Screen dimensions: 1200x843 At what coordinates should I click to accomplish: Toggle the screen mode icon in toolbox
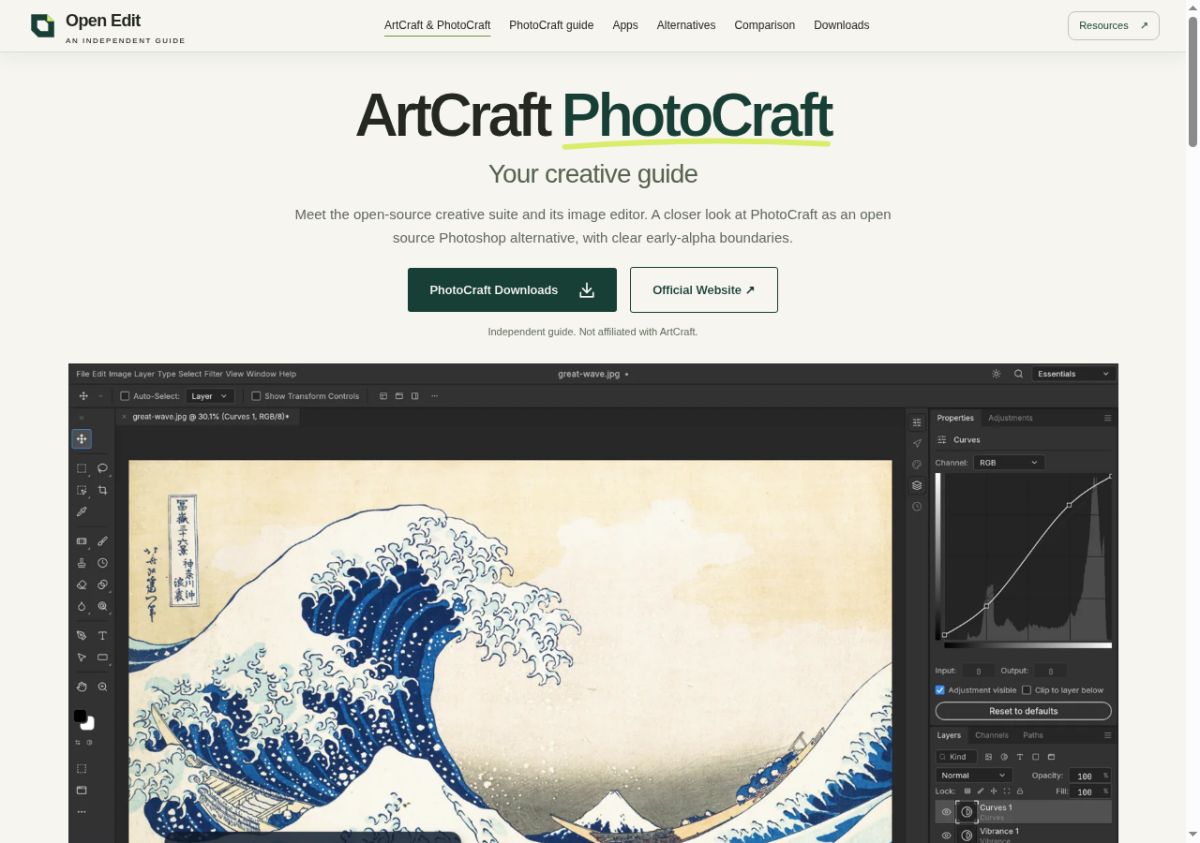click(x=82, y=790)
